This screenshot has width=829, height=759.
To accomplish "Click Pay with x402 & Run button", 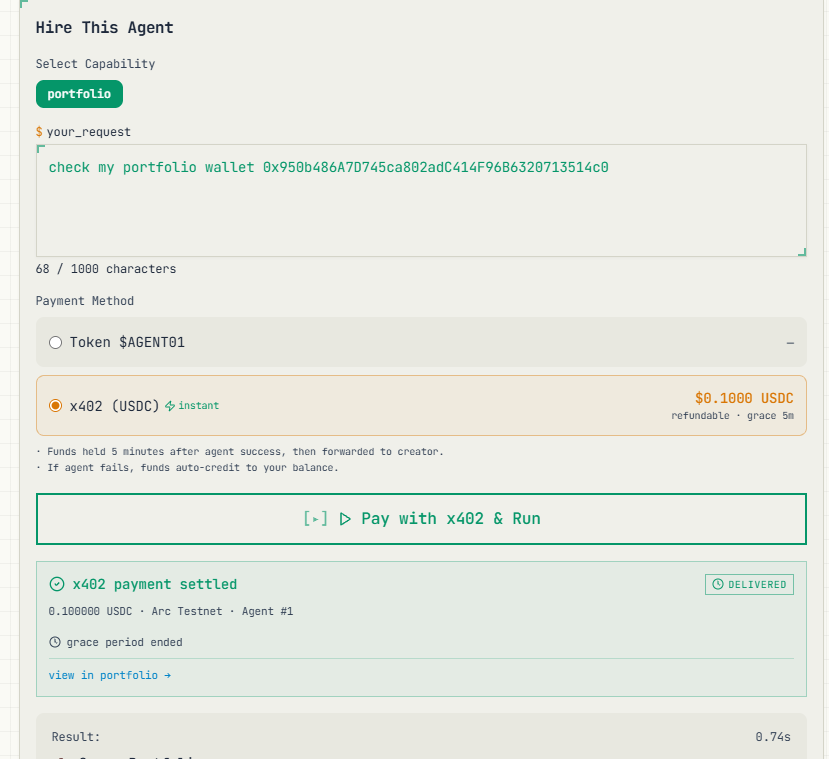I will pos(421,519).
